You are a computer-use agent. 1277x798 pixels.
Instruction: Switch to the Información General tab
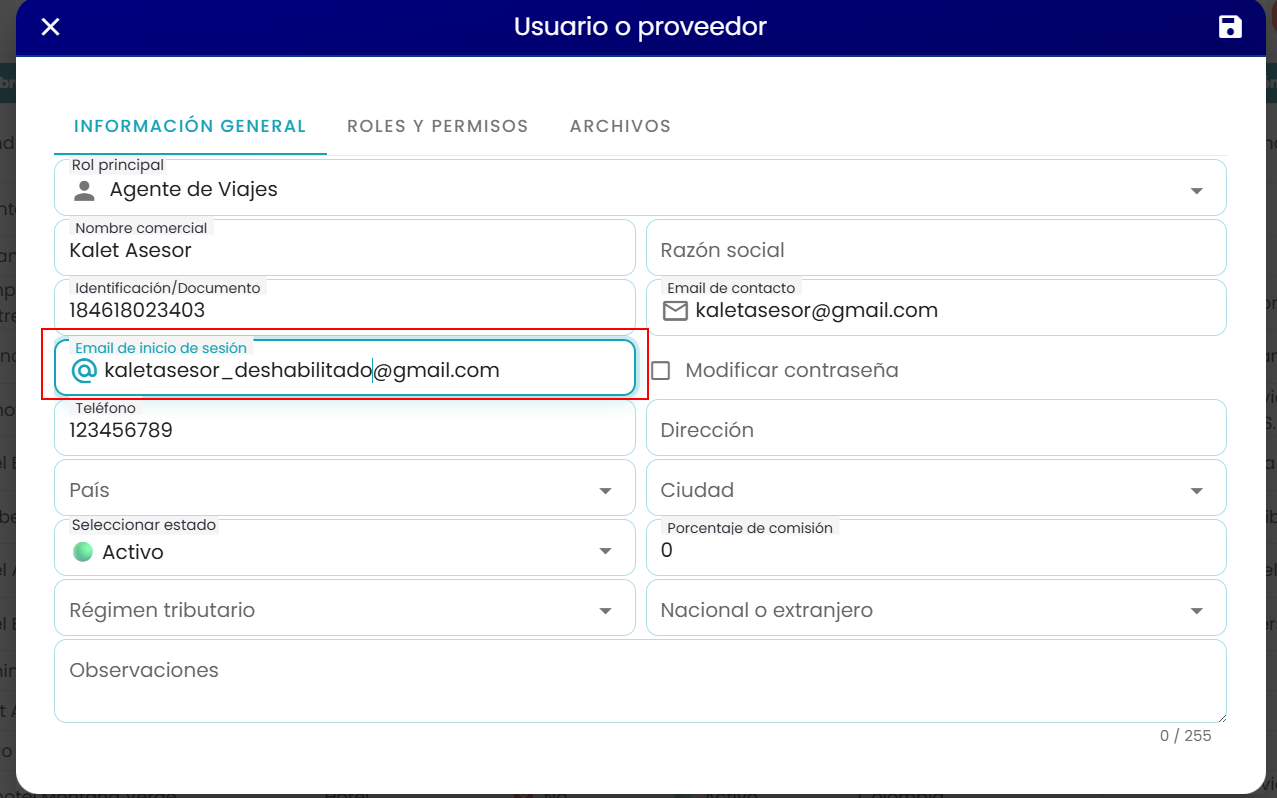(x=190, y=127)
